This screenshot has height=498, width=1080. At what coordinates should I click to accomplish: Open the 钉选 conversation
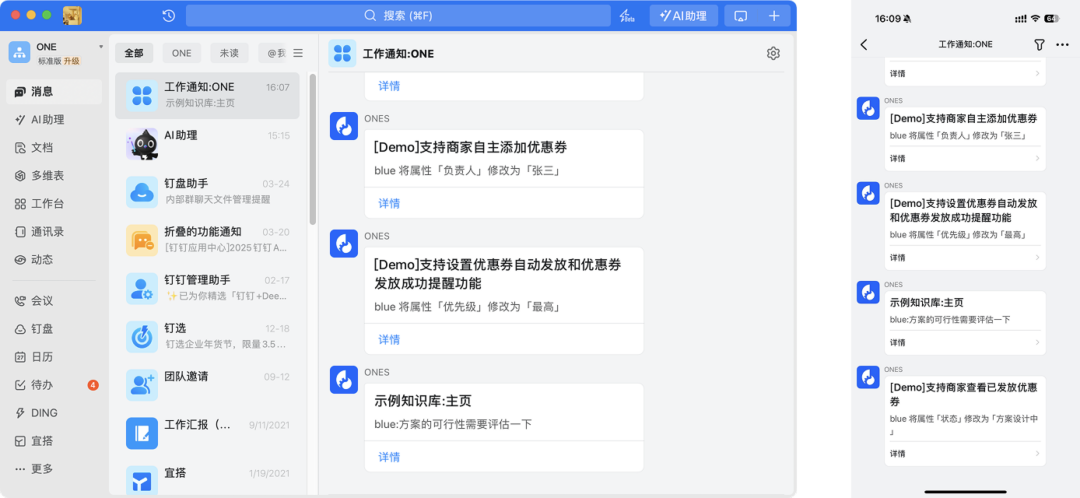click(207, 336)
